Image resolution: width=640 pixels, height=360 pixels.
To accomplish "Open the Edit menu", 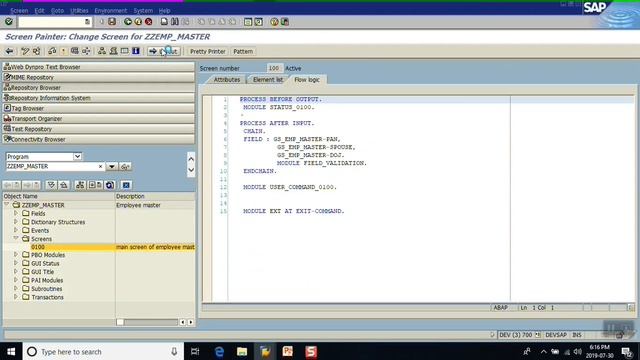I will pos(39,10).
